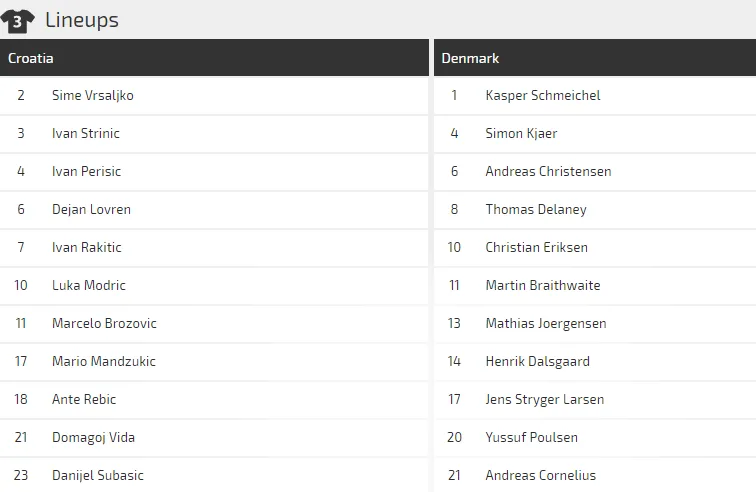Open Martin Braithwaite's profile
The height and width of the screenshot is (492, 756).
[x=543, y=285]
